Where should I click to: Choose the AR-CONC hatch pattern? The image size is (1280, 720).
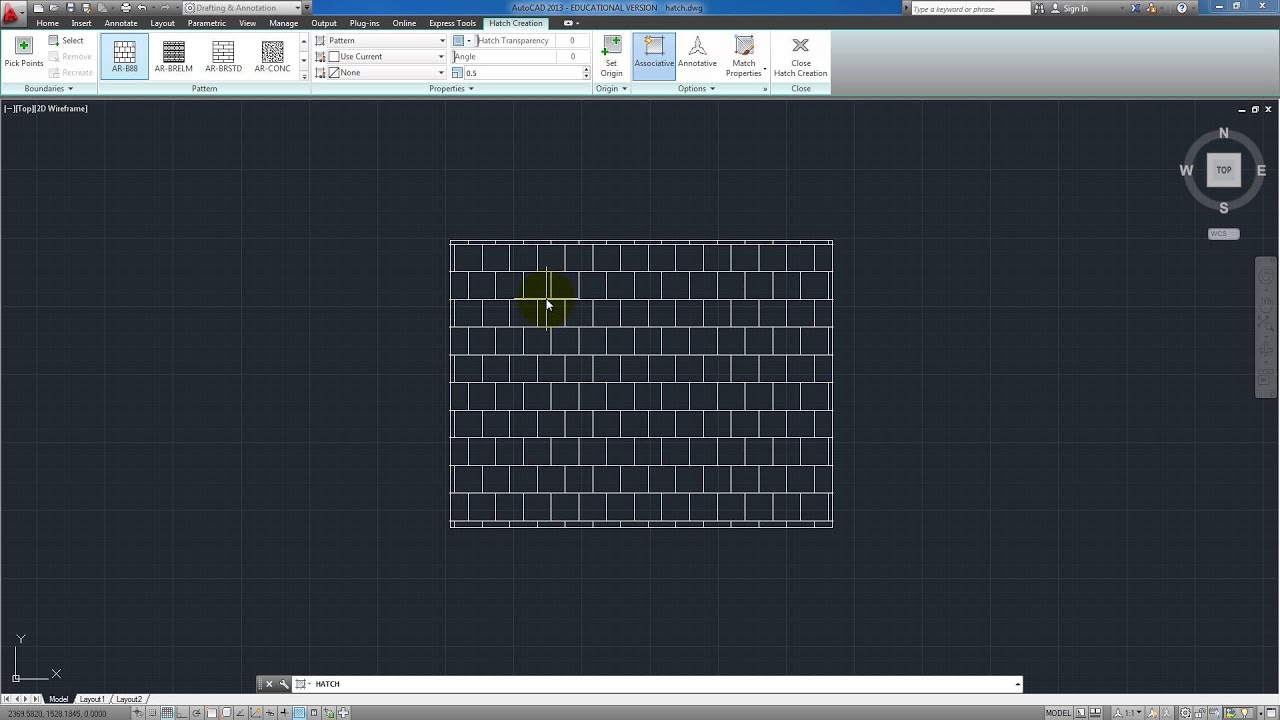[272, 56]
